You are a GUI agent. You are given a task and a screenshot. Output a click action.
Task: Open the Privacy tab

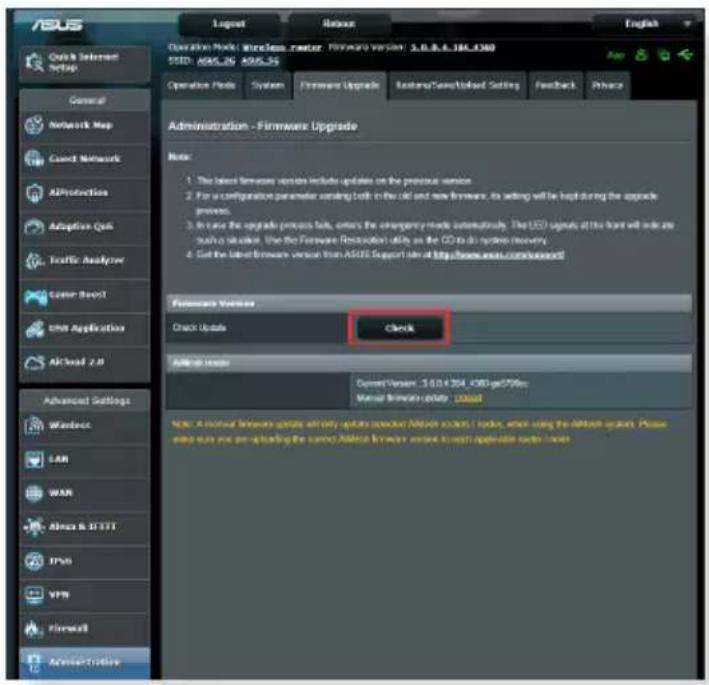point(607,85)
